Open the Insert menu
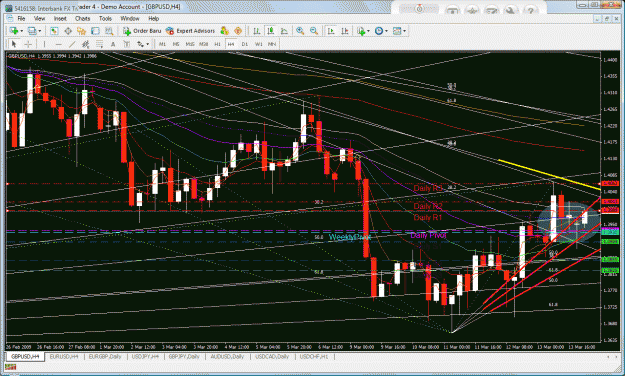Viewport: 625px width, 376px height. 60,18
